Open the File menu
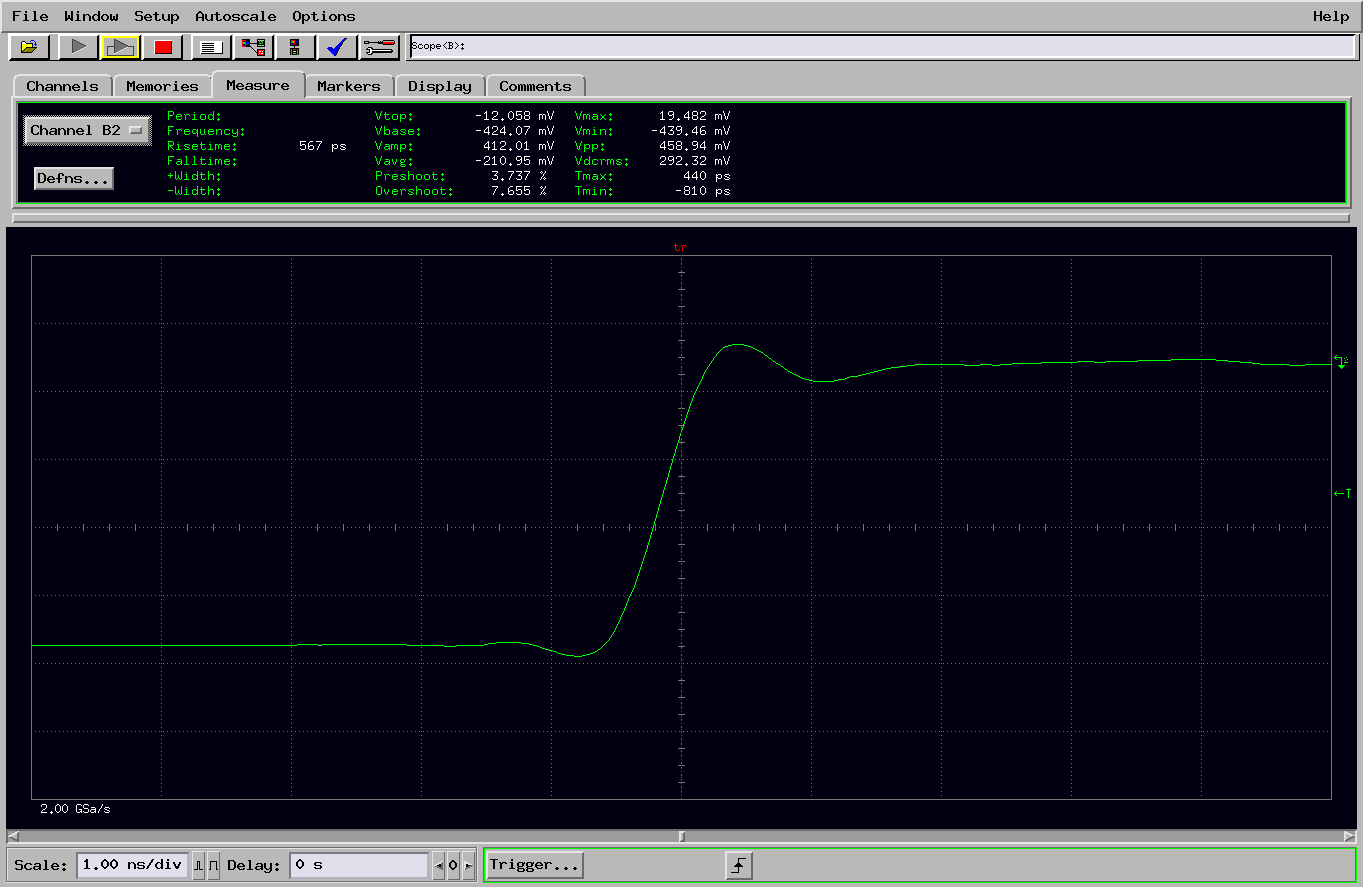The width and height of the screenshot is (1363, 887). [30, 16]
